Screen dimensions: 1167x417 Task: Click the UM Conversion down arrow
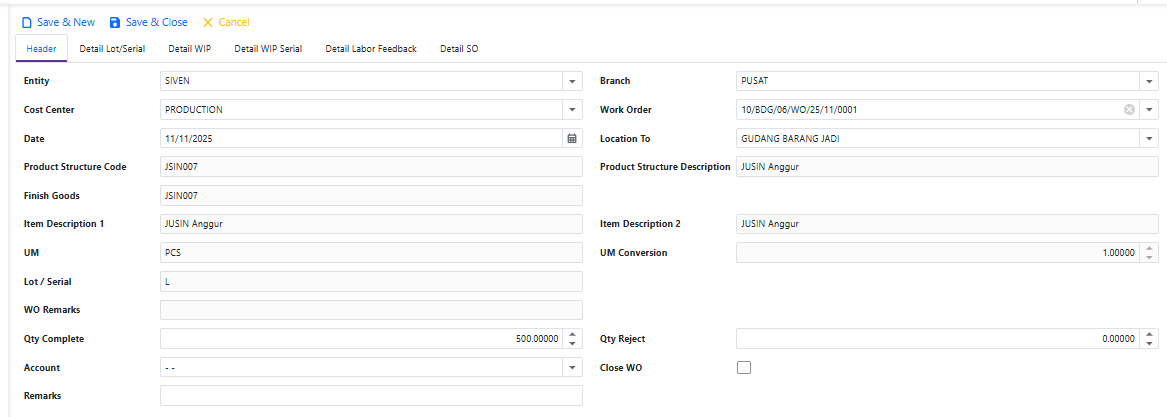(x=1149, y=257)
